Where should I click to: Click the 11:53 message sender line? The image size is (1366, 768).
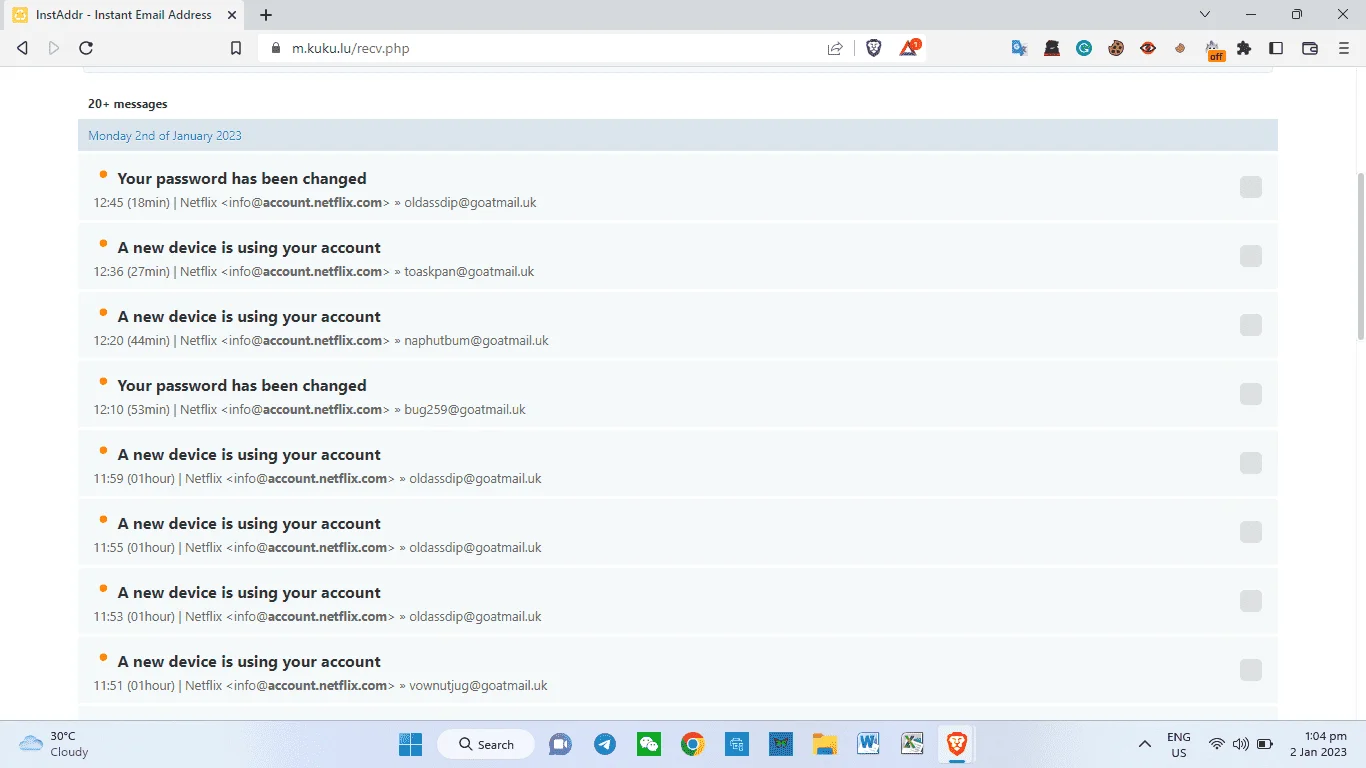pos(318,617)
